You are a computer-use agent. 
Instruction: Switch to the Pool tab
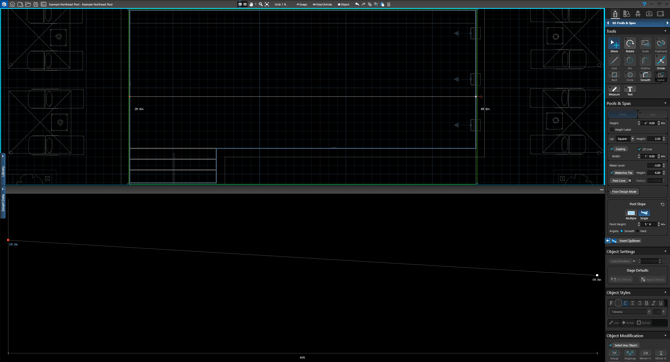coord(623,115)
